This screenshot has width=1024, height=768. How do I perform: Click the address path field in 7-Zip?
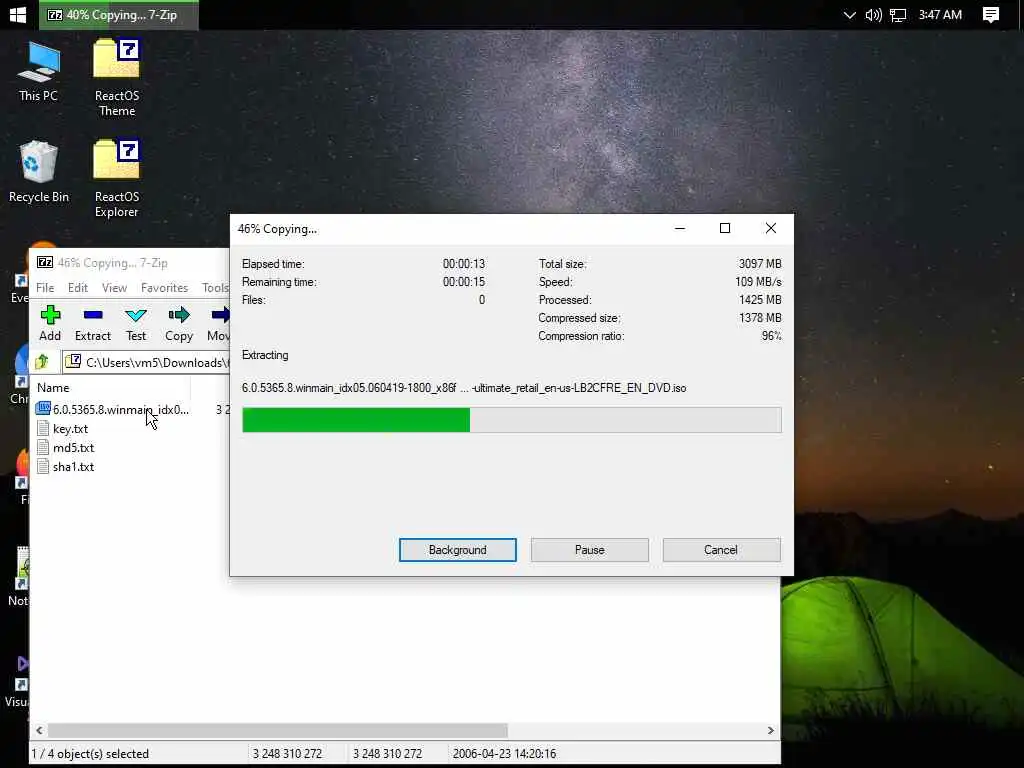coord(146,362)
